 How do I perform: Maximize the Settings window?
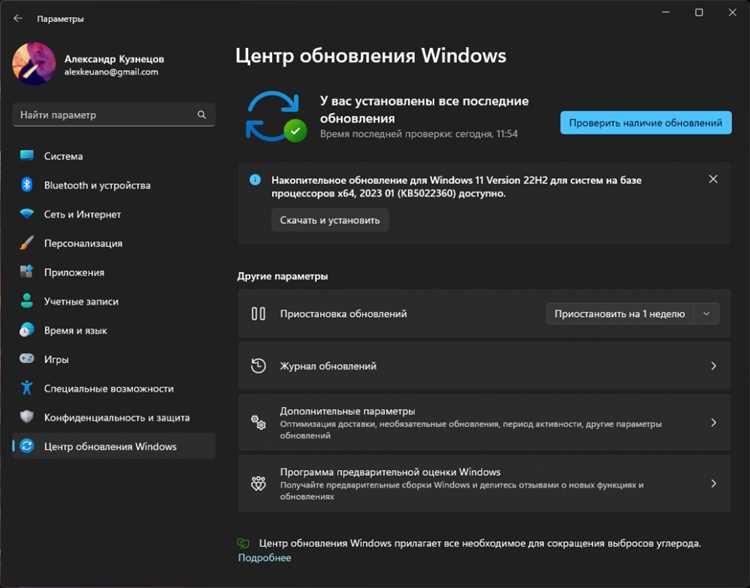[699, 12]
